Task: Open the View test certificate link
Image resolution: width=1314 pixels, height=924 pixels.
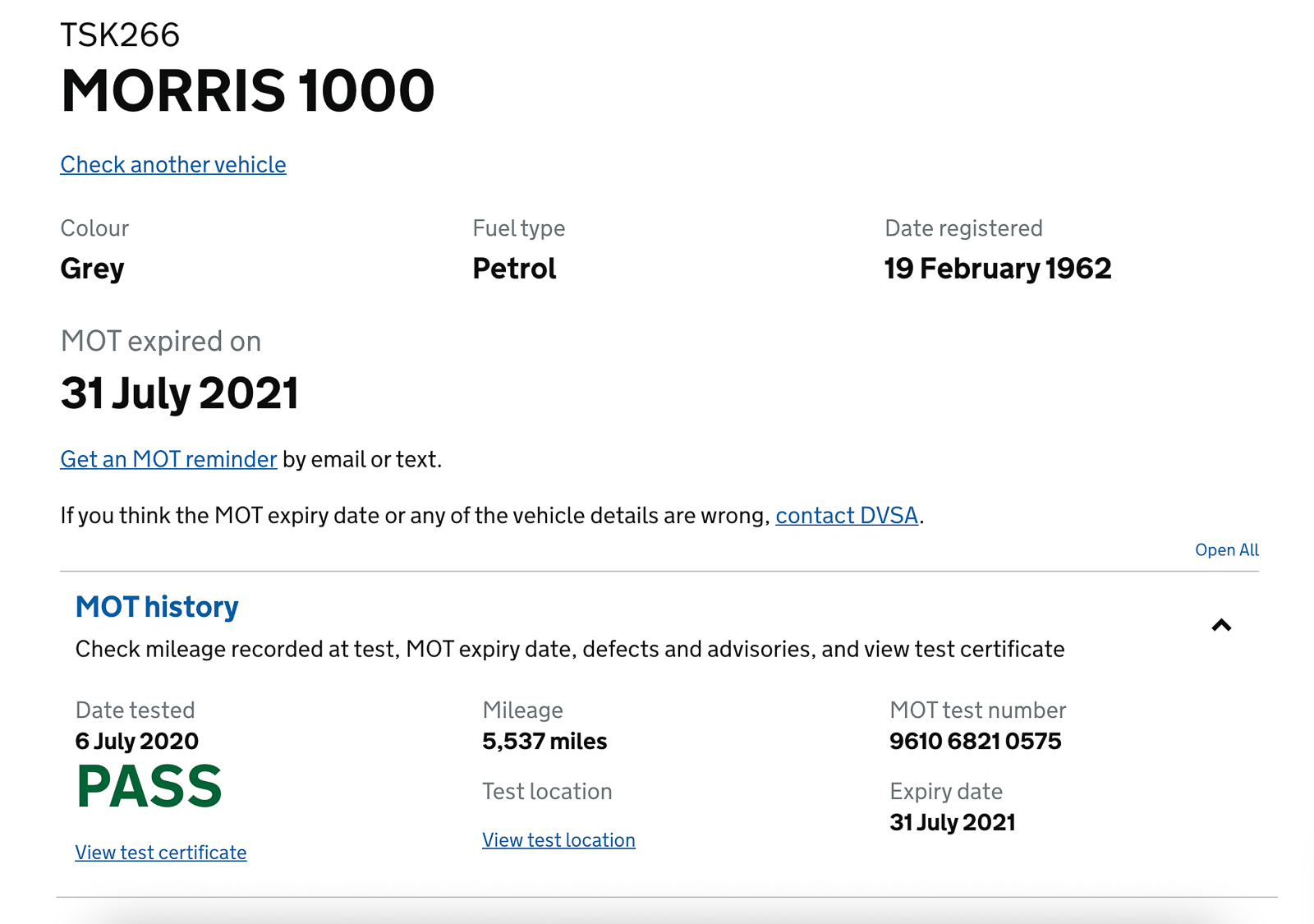Action: click(x=161, y=853)
